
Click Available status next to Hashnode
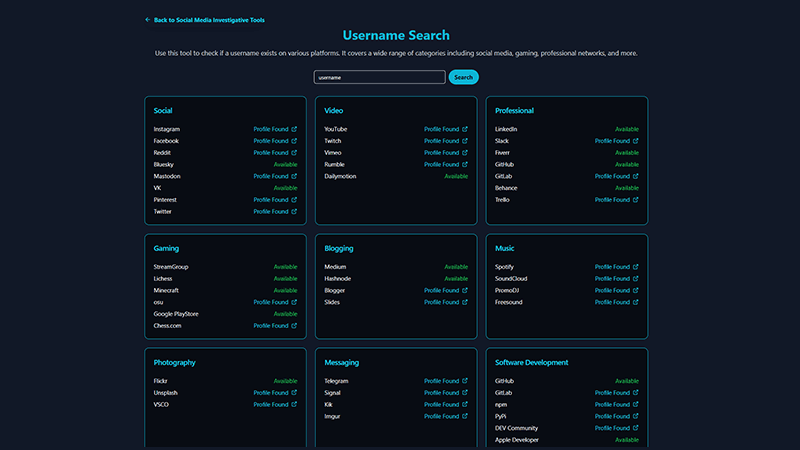pos(456,279)
